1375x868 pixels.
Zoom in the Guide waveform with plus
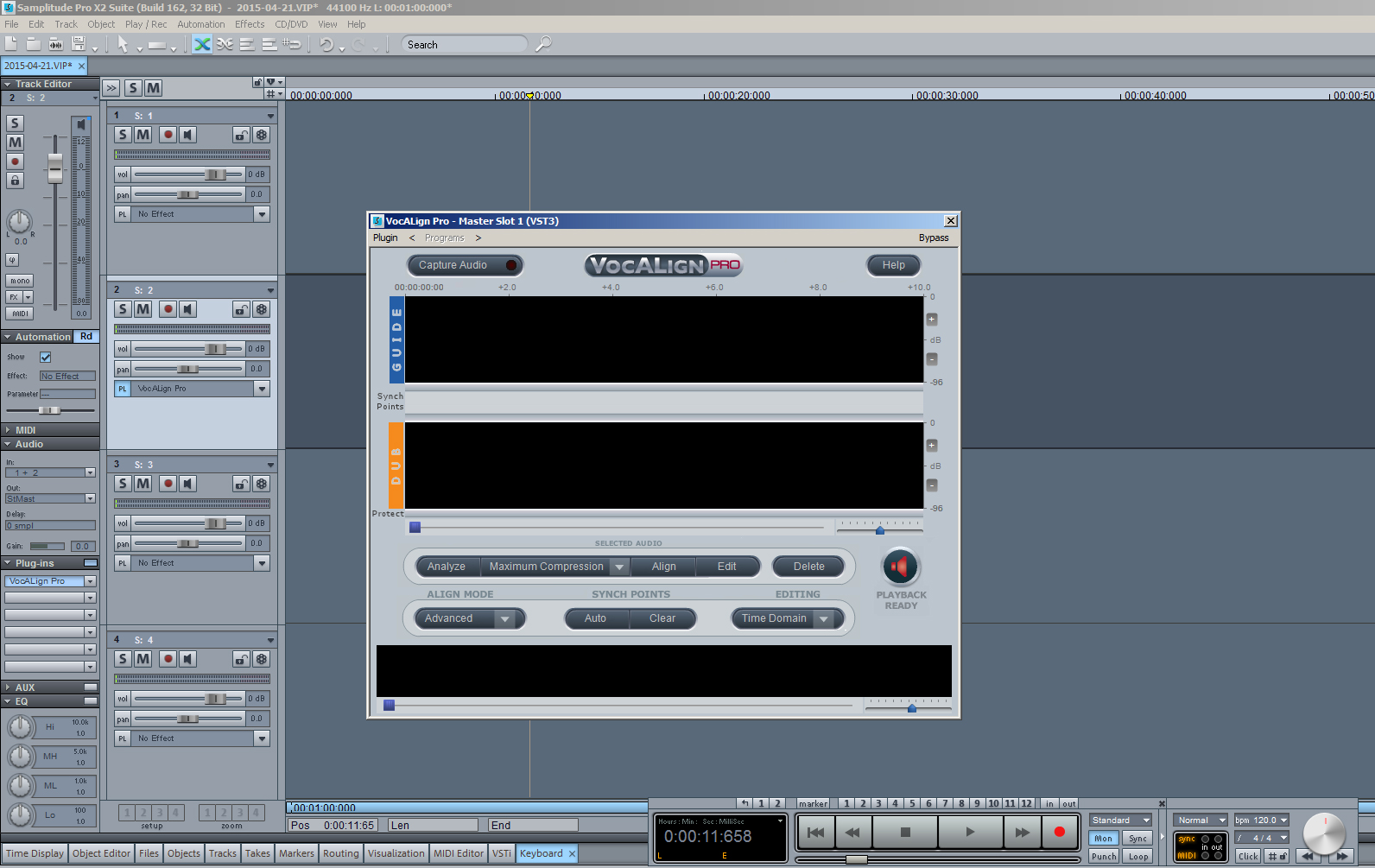932,320
